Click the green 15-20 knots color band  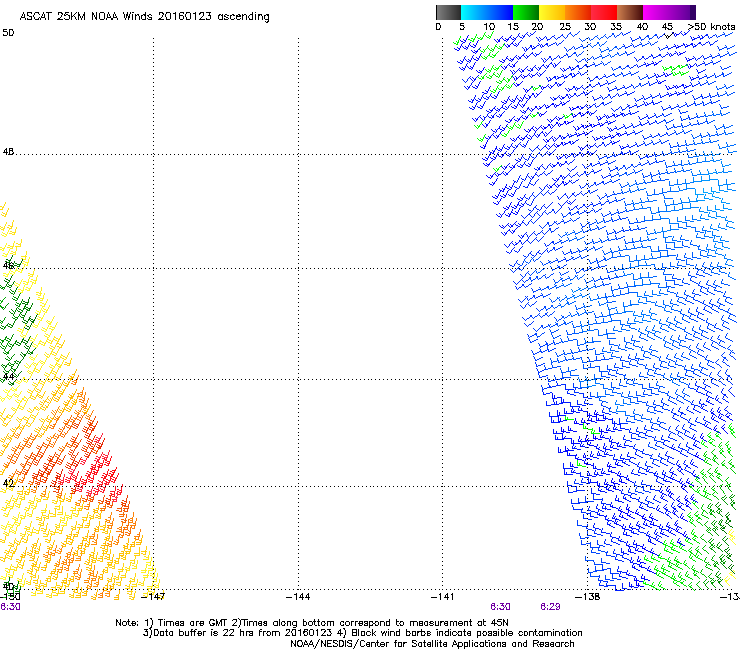pos(526,12)
